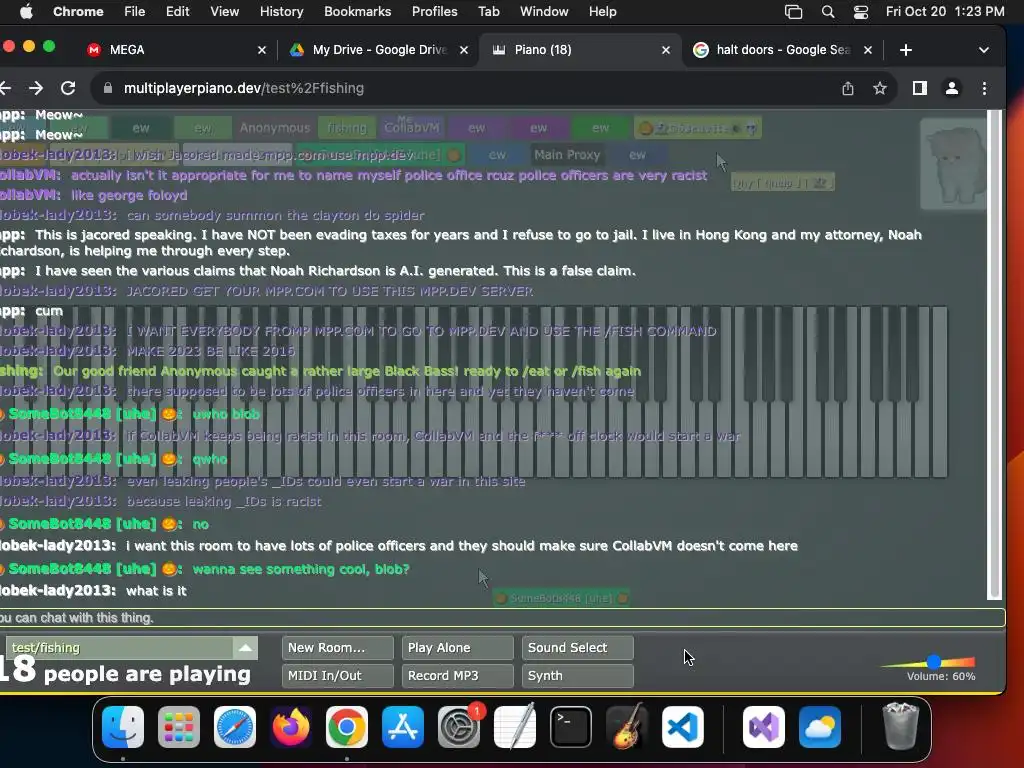The image size is (1024, 768).
Task: Select the Piano (18) tab
Action: (x=581, y=50)
